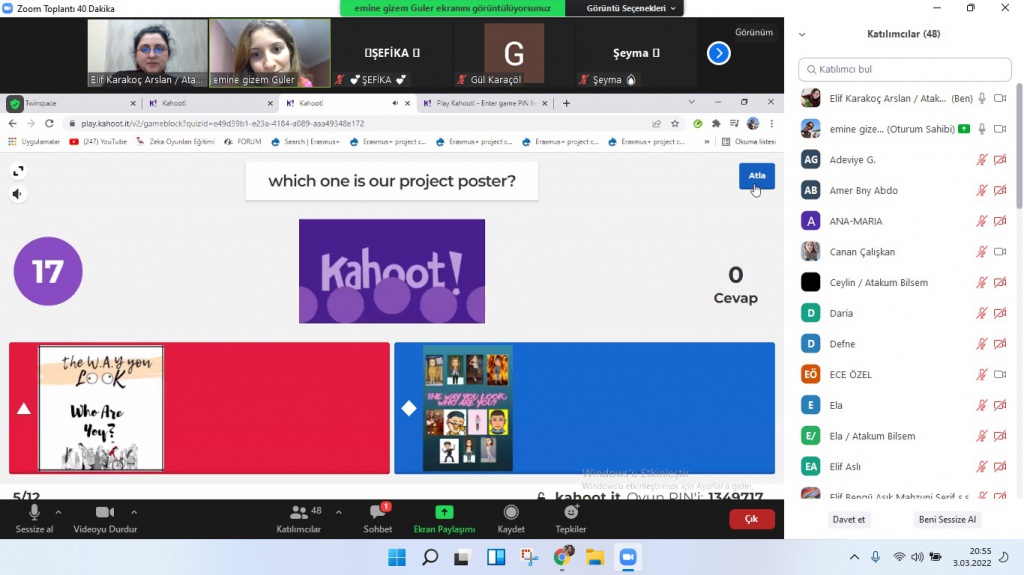Click Beni Sessize Al button
The height and width of the screenshot is (575, 1024).
(x=947, y=519)
